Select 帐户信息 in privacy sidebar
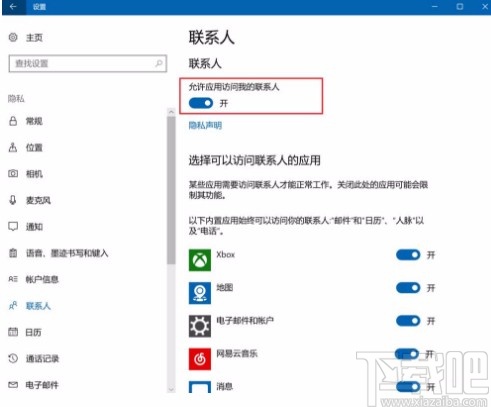This screenshot has width=491, height=407. point(42,279)
